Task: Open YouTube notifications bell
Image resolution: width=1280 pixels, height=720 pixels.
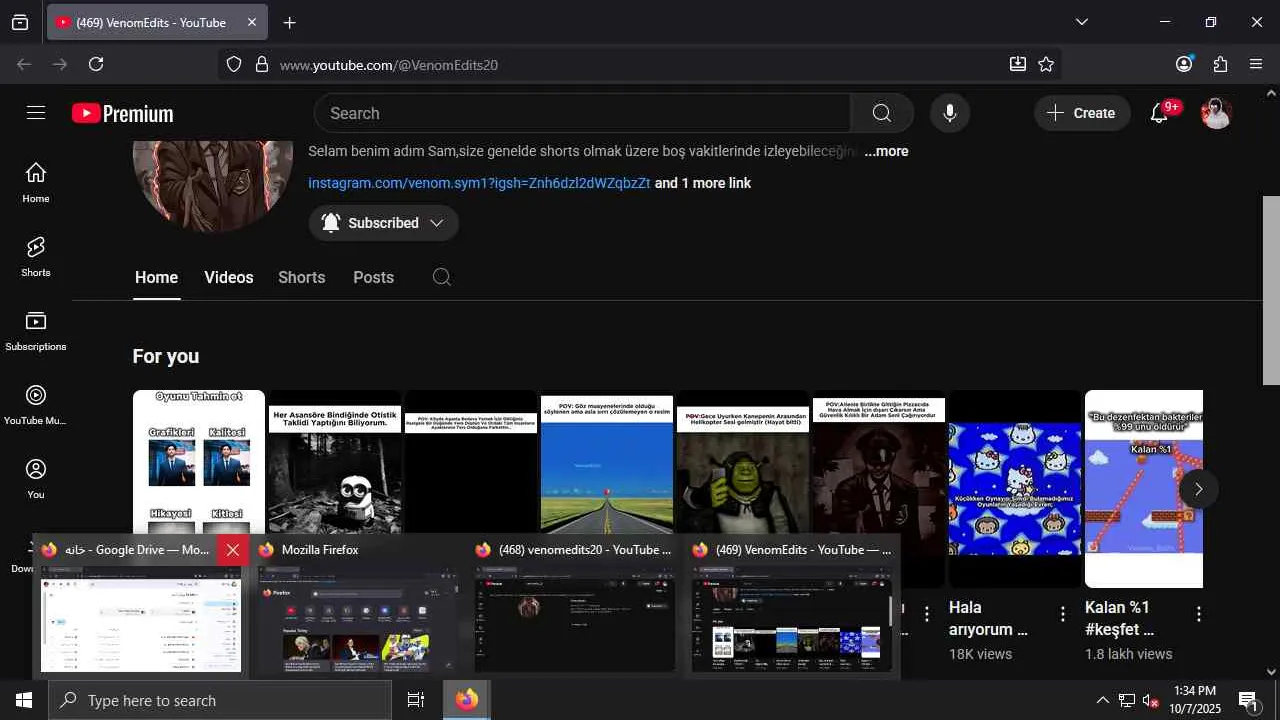Action: (1160, 113)
